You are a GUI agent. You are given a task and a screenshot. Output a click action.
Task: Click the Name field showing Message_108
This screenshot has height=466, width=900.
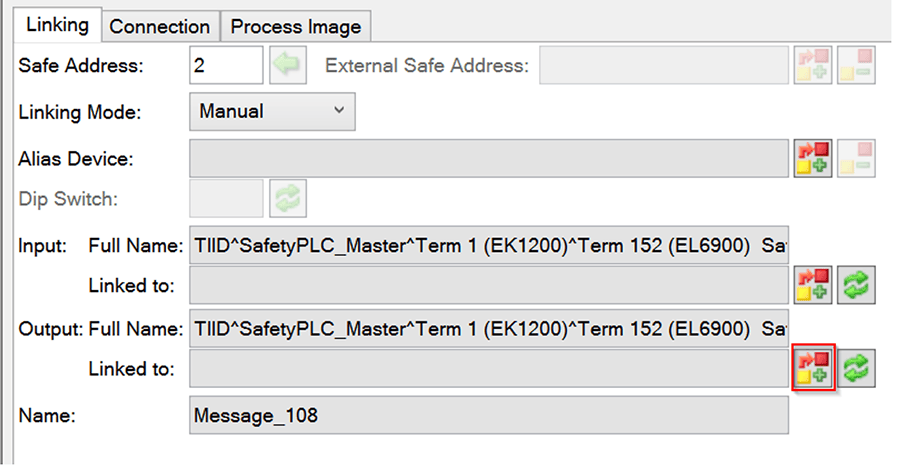(489, 415)
